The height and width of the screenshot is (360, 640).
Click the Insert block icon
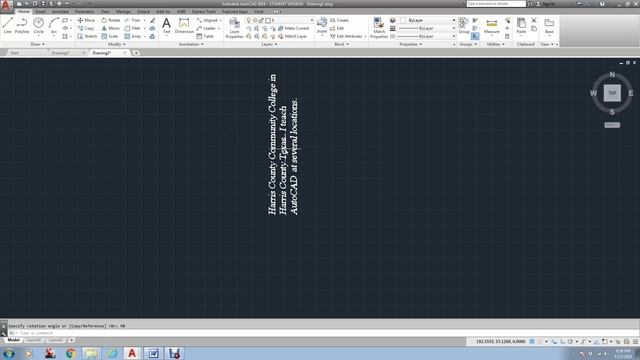tap(322, 25)
